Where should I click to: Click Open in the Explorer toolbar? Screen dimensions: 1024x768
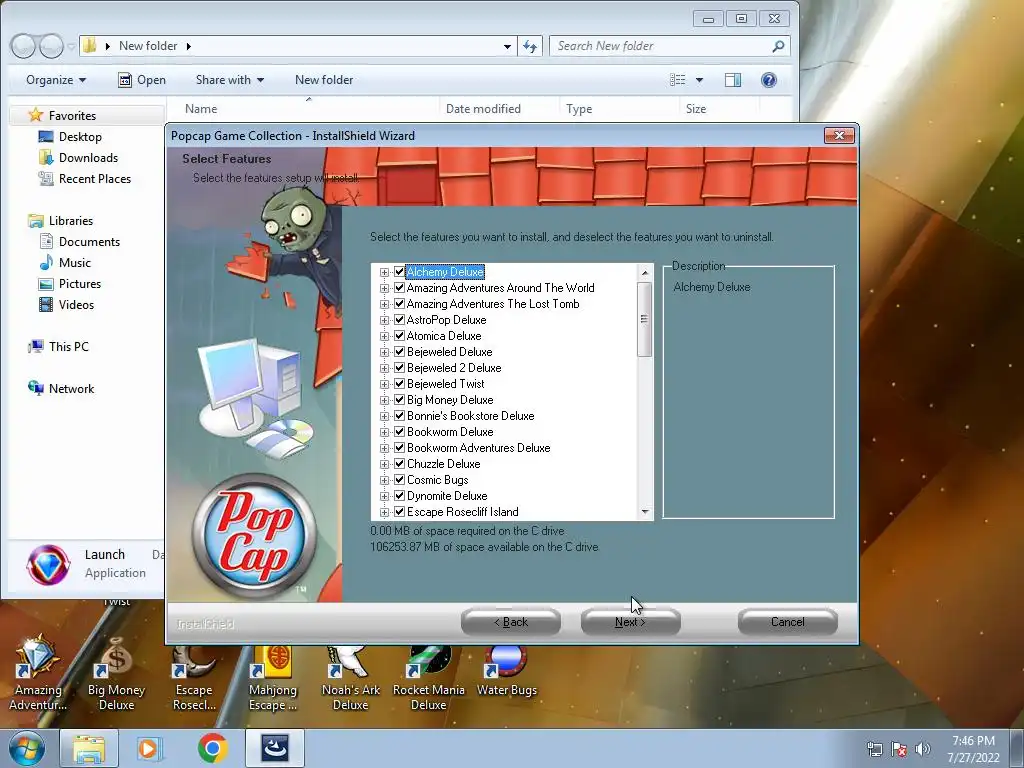142,80
